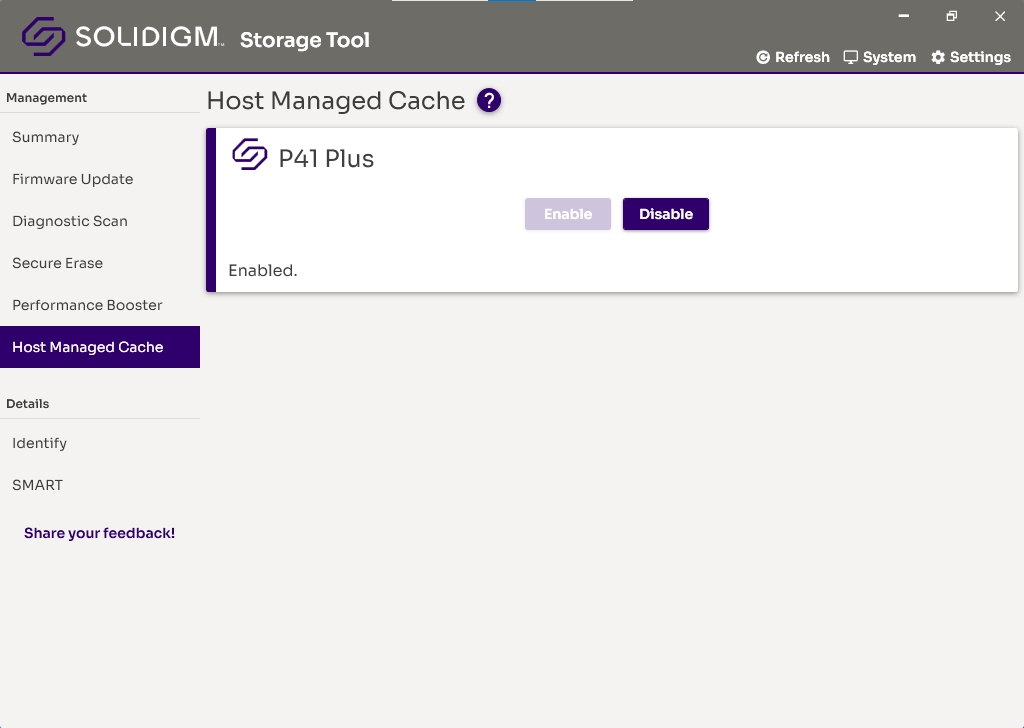Click the Management section heading
The image size is (1024, 728).
(x=46, y=98)
